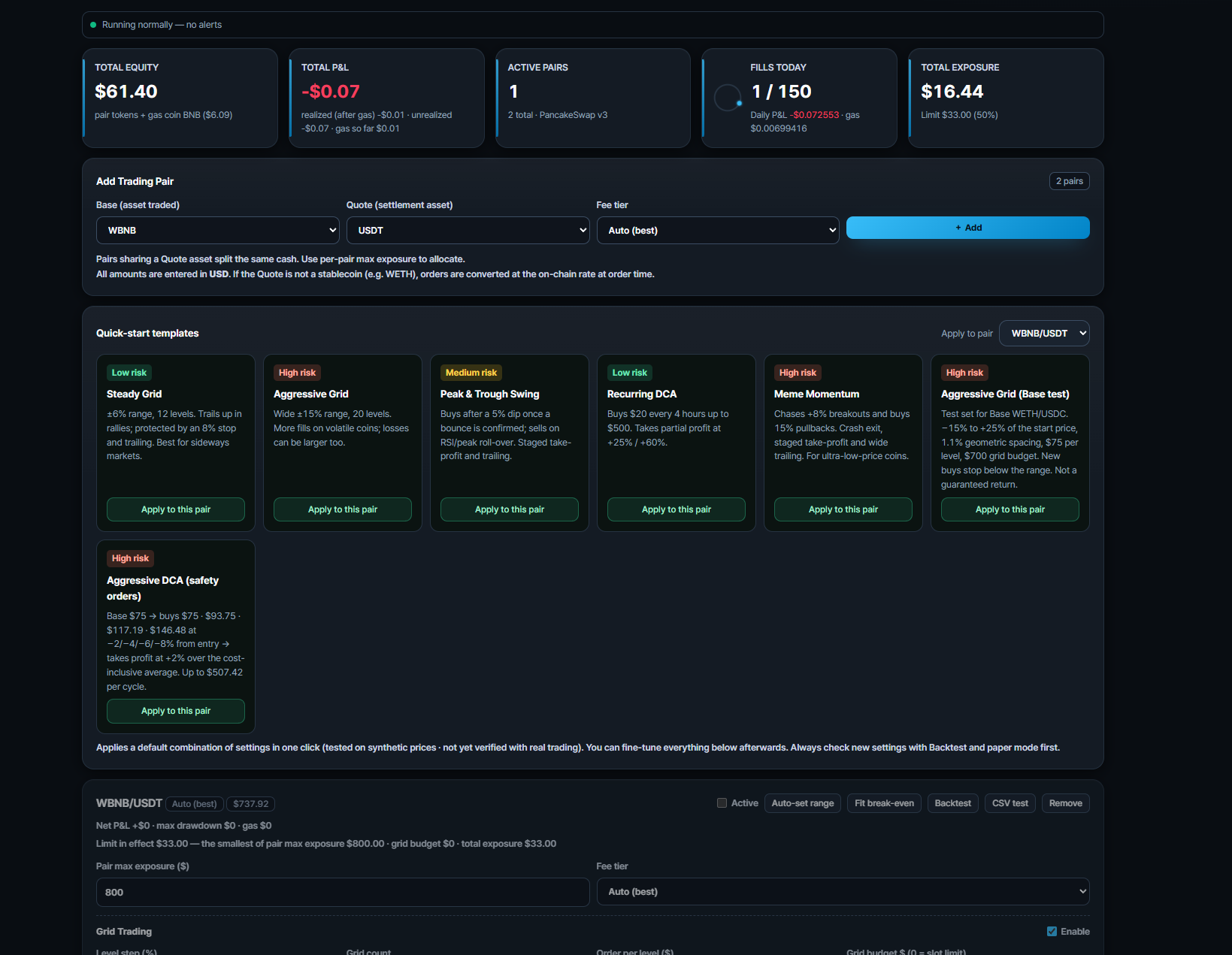Click the Total Equity value $61.40
The height and width of the screenshot is (955, 1232).
[x=126, y=92]
